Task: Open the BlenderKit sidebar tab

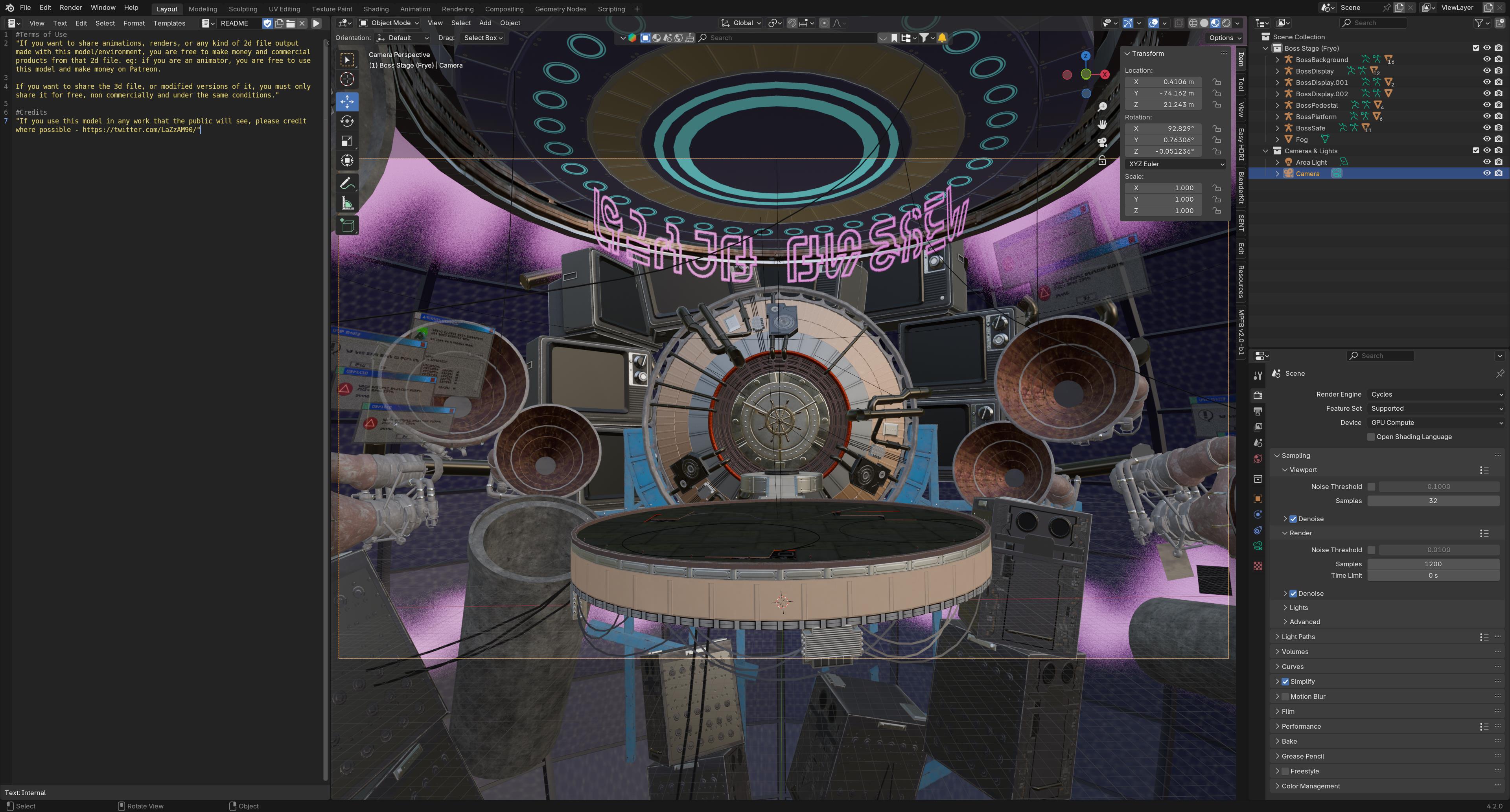Action: [x=1241, y=187]
